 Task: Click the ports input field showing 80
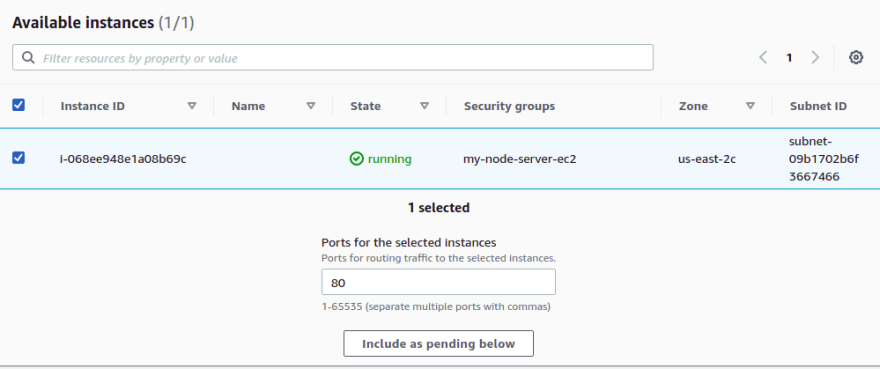438,282
